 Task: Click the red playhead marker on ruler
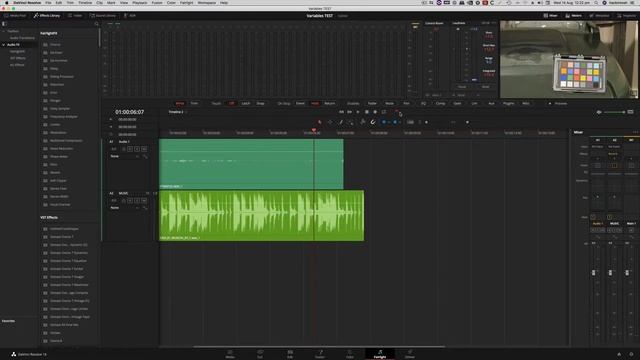coord(313,130)
